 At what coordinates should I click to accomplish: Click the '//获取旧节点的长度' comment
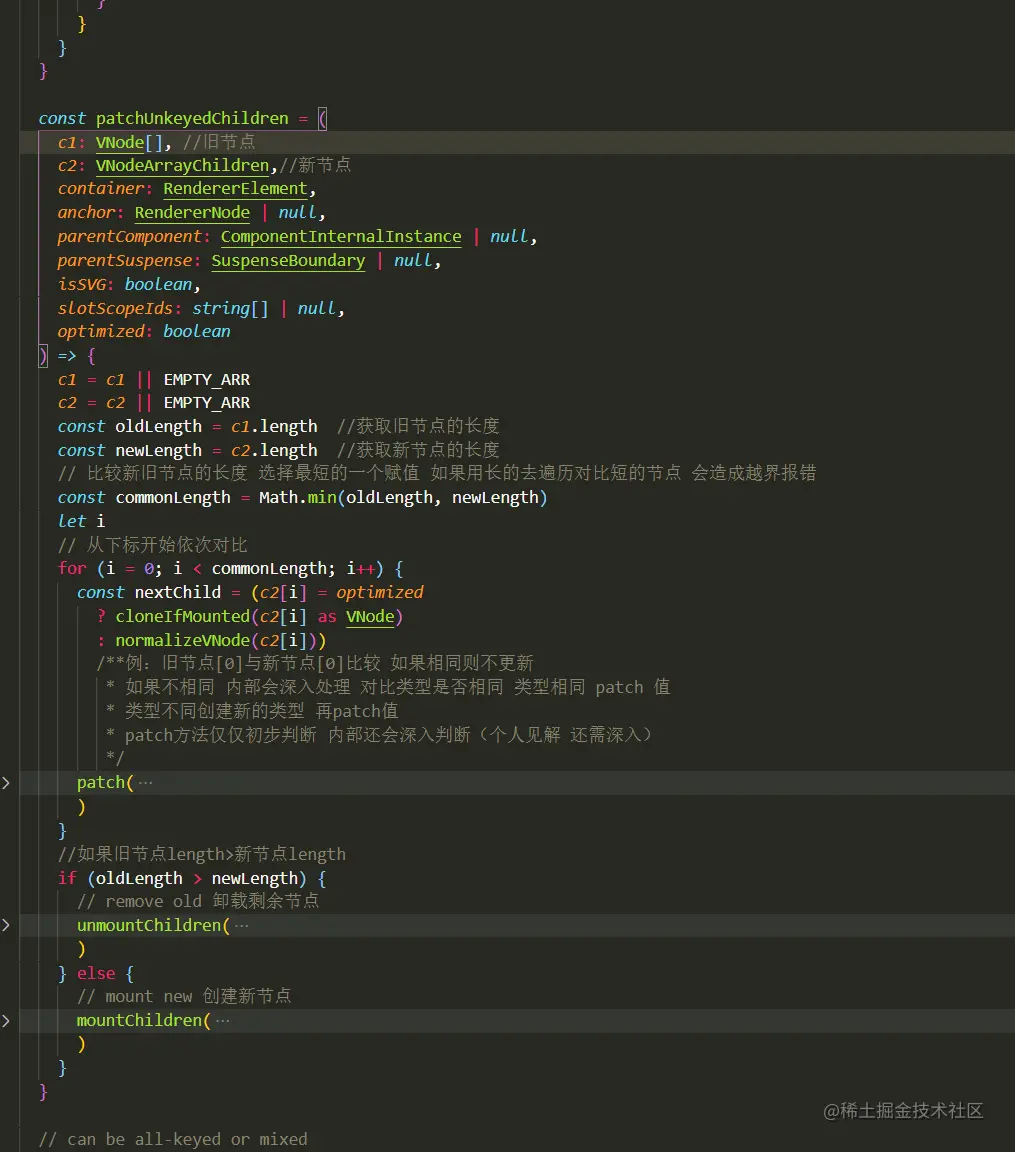pyautogui.click(x=418, y=426)
